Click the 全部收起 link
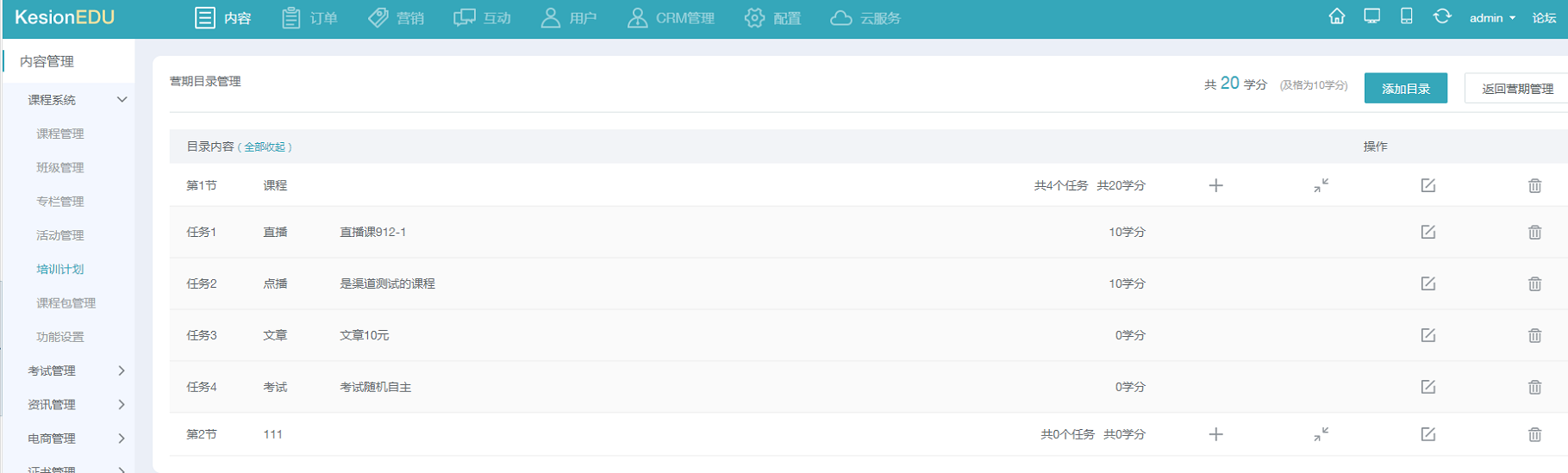The image size is (1568, 473). click(x=265, y=147)
